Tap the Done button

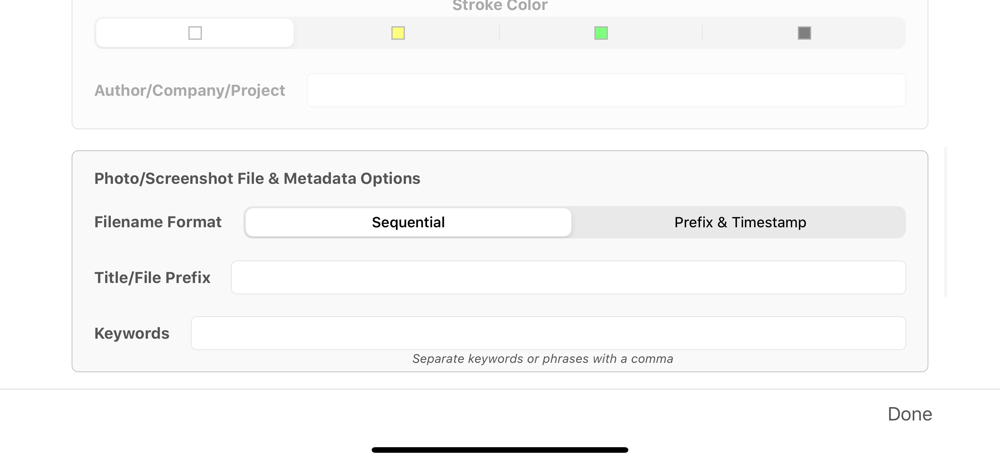(x=909, y=414)
